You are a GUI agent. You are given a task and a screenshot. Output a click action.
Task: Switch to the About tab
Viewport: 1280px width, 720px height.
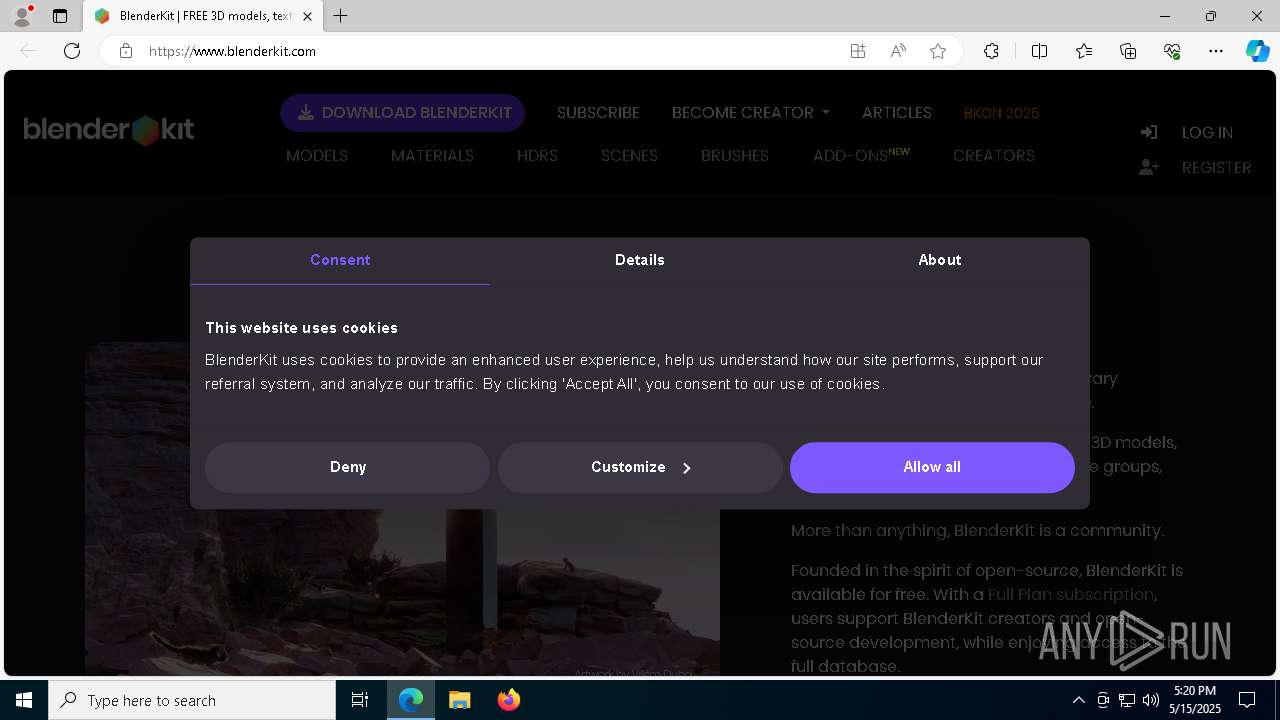pyautogui.click(x=940, y=260)
